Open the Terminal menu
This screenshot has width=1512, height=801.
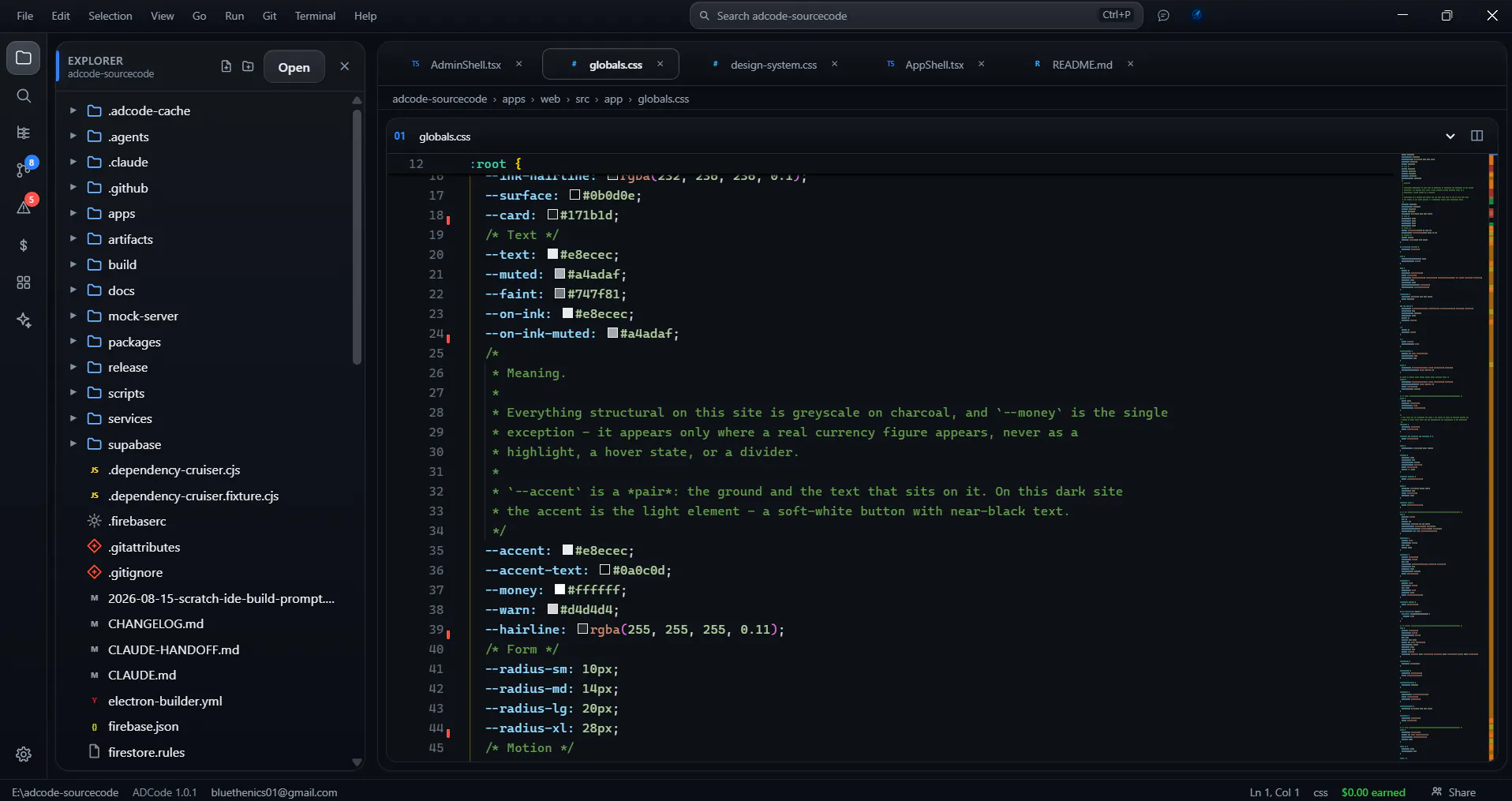tap(315, 16)
